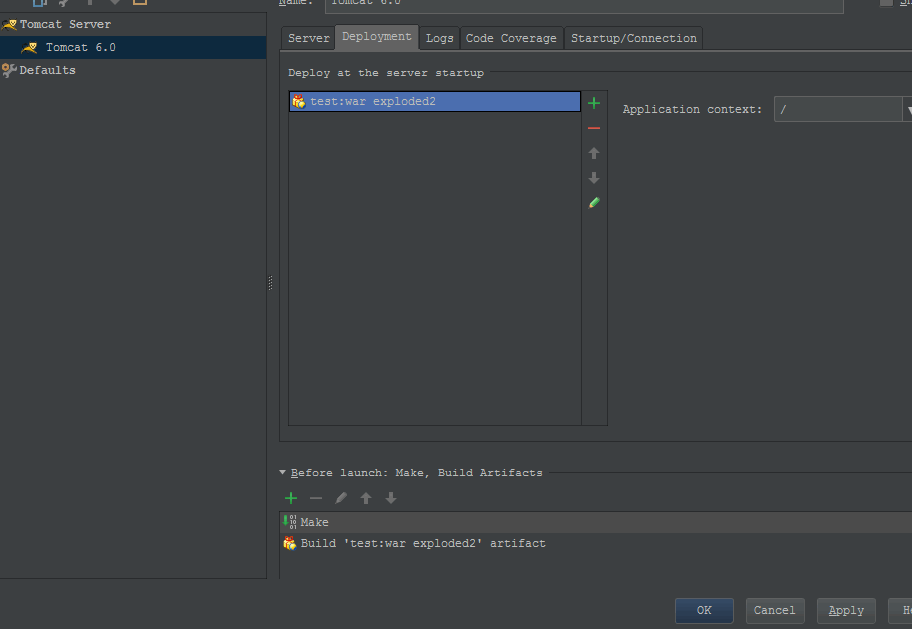The width and height of the screenshot is (912, 629).
Task: Select the test:war exploded2 artifact row
Action: click(434, 101)
